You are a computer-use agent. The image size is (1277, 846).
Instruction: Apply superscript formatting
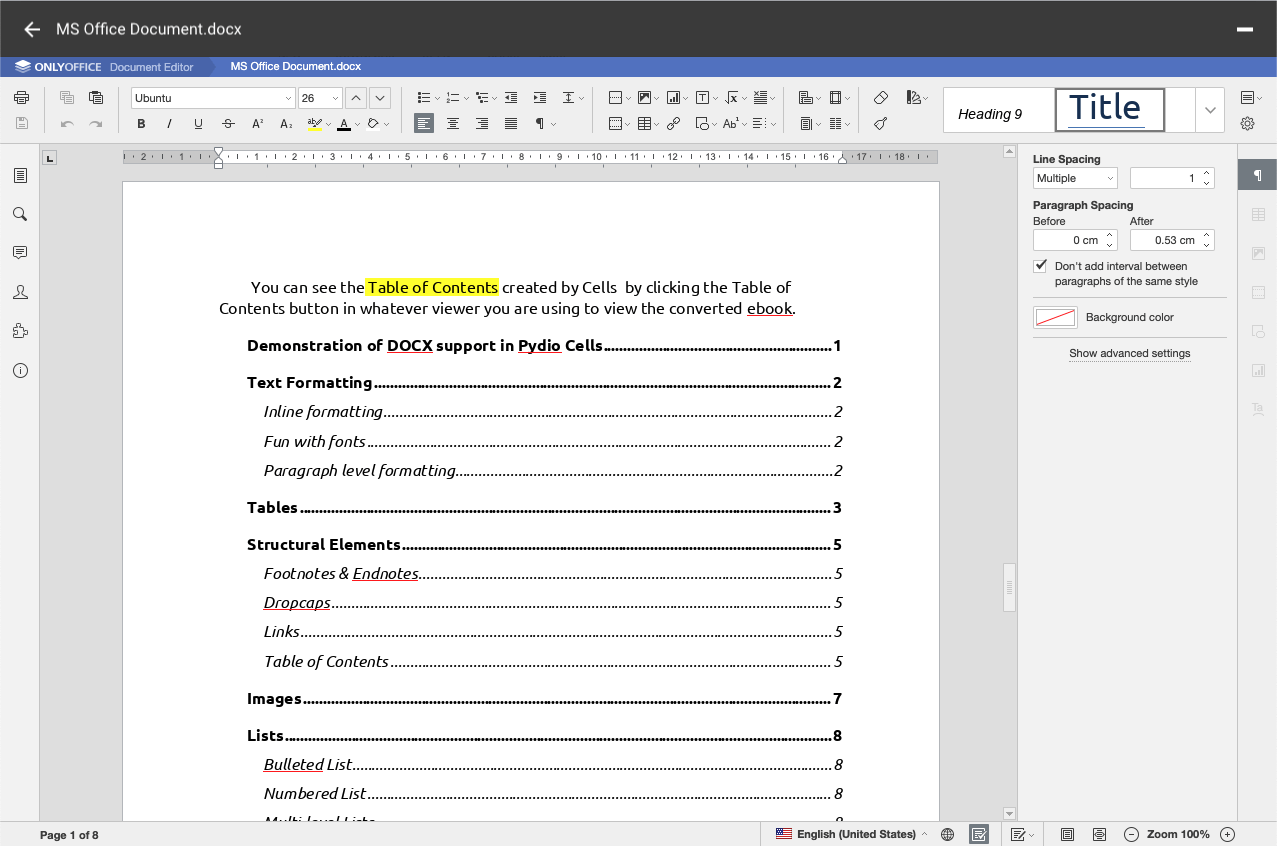257,124
